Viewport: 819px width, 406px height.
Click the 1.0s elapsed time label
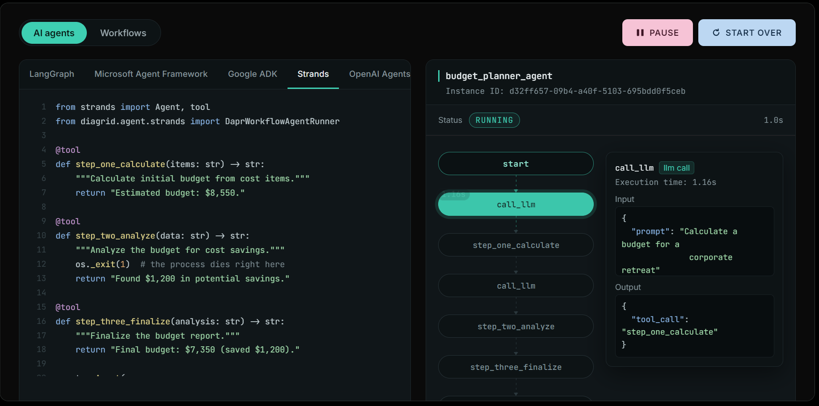[773, 120]
